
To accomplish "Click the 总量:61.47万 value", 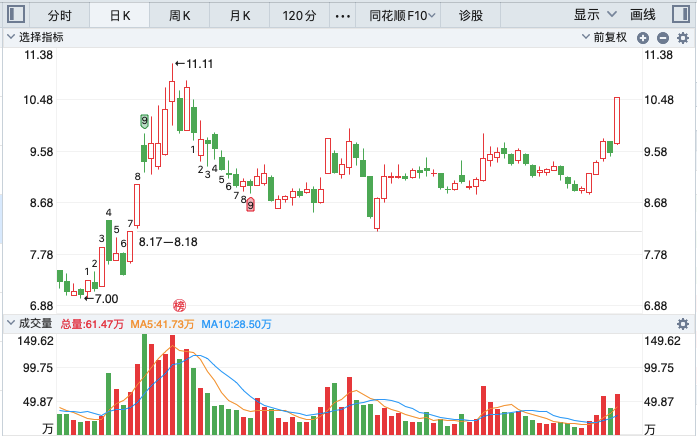I will pyautogui.click(x=92, y=324).
